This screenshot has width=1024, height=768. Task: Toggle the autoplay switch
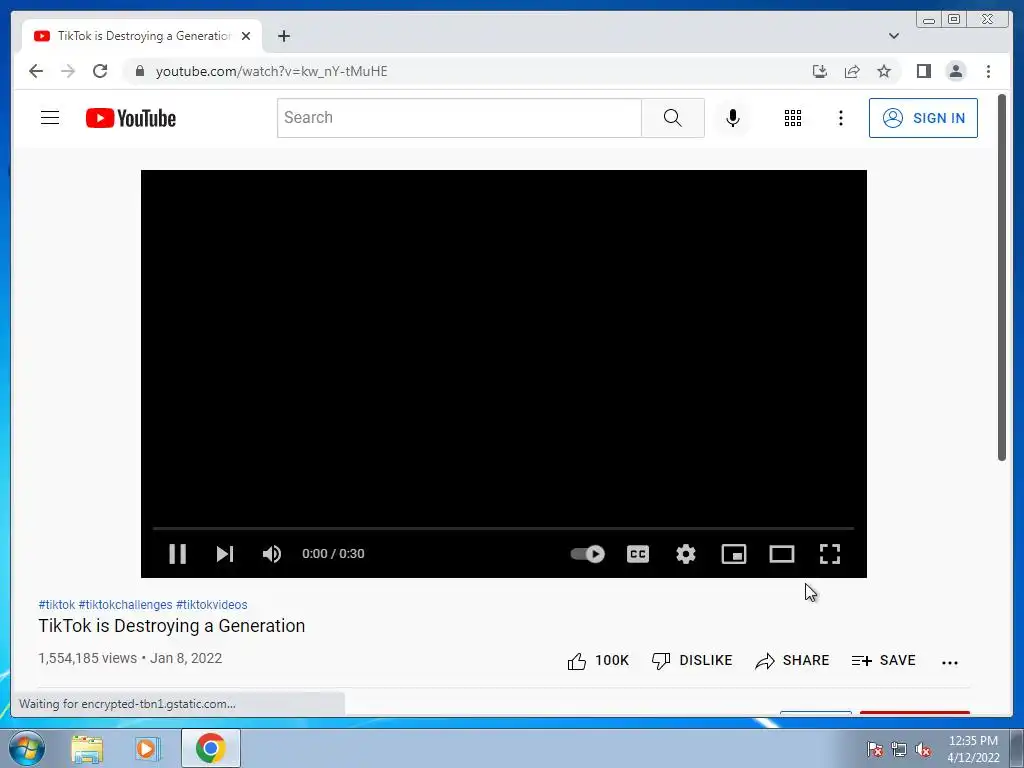pyautogui.click(x=588, y=554)
